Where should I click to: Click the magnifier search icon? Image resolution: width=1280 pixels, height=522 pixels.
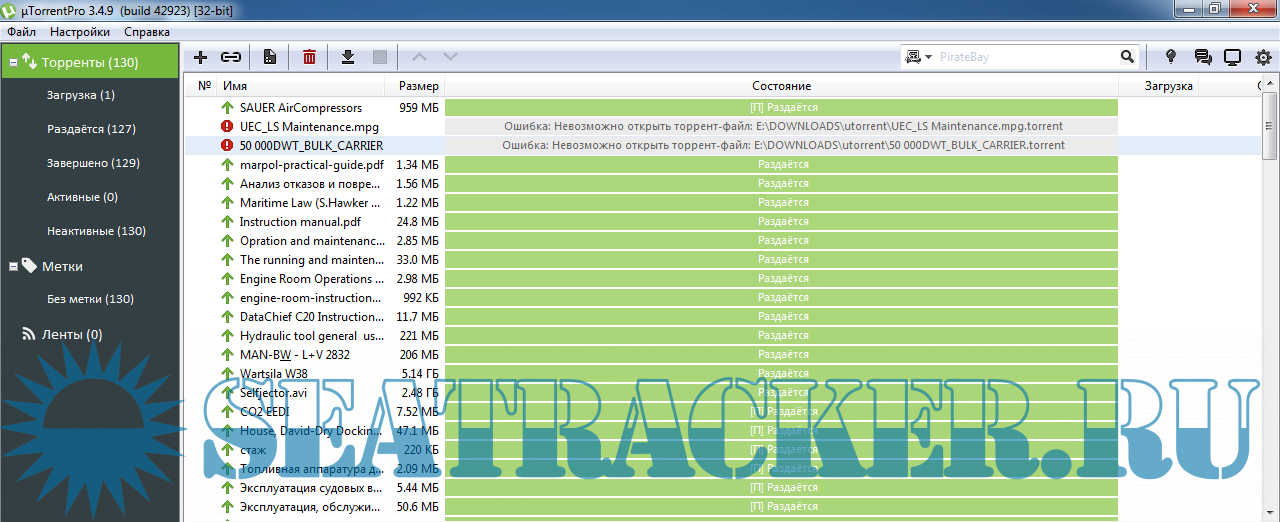coord(1127,57)
